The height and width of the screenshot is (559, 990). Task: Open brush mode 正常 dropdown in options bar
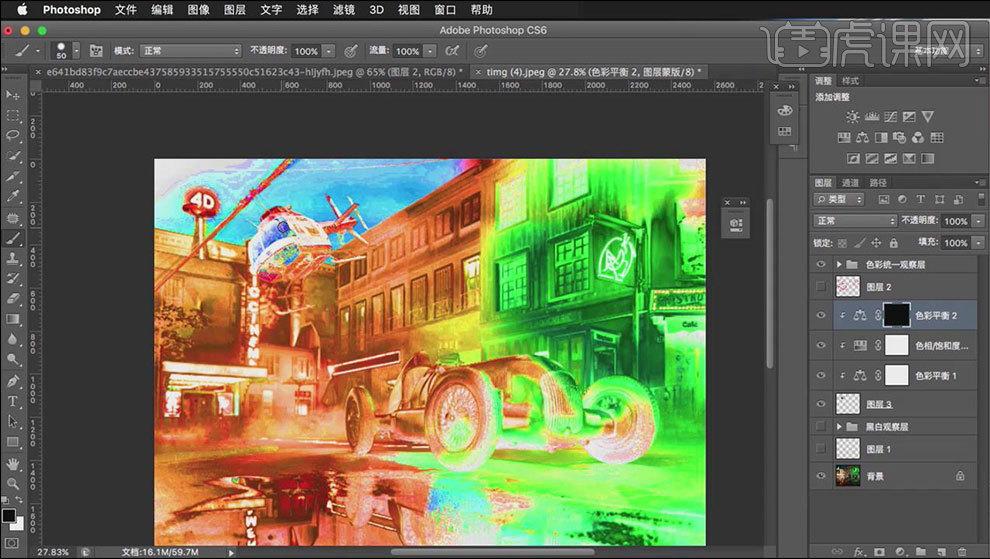click(191, 51)
